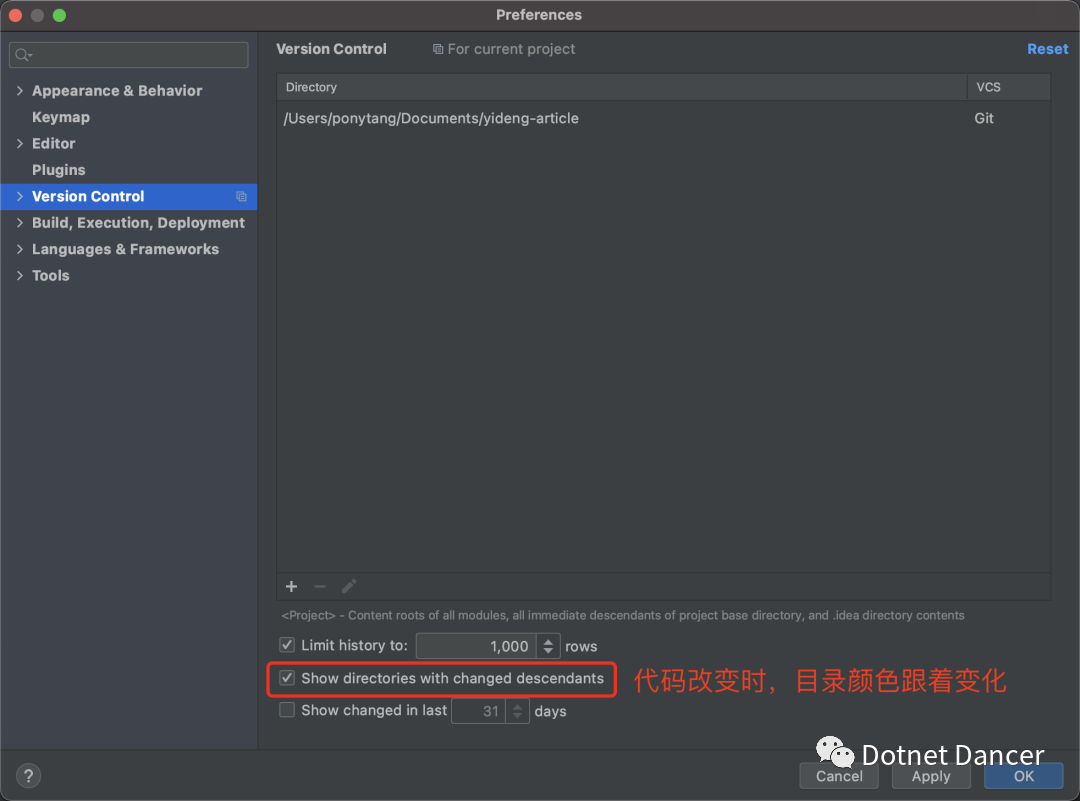Adjust history rows stepper arrows
Viewport: 1080px width, 801px height.
tap(548, 646)
